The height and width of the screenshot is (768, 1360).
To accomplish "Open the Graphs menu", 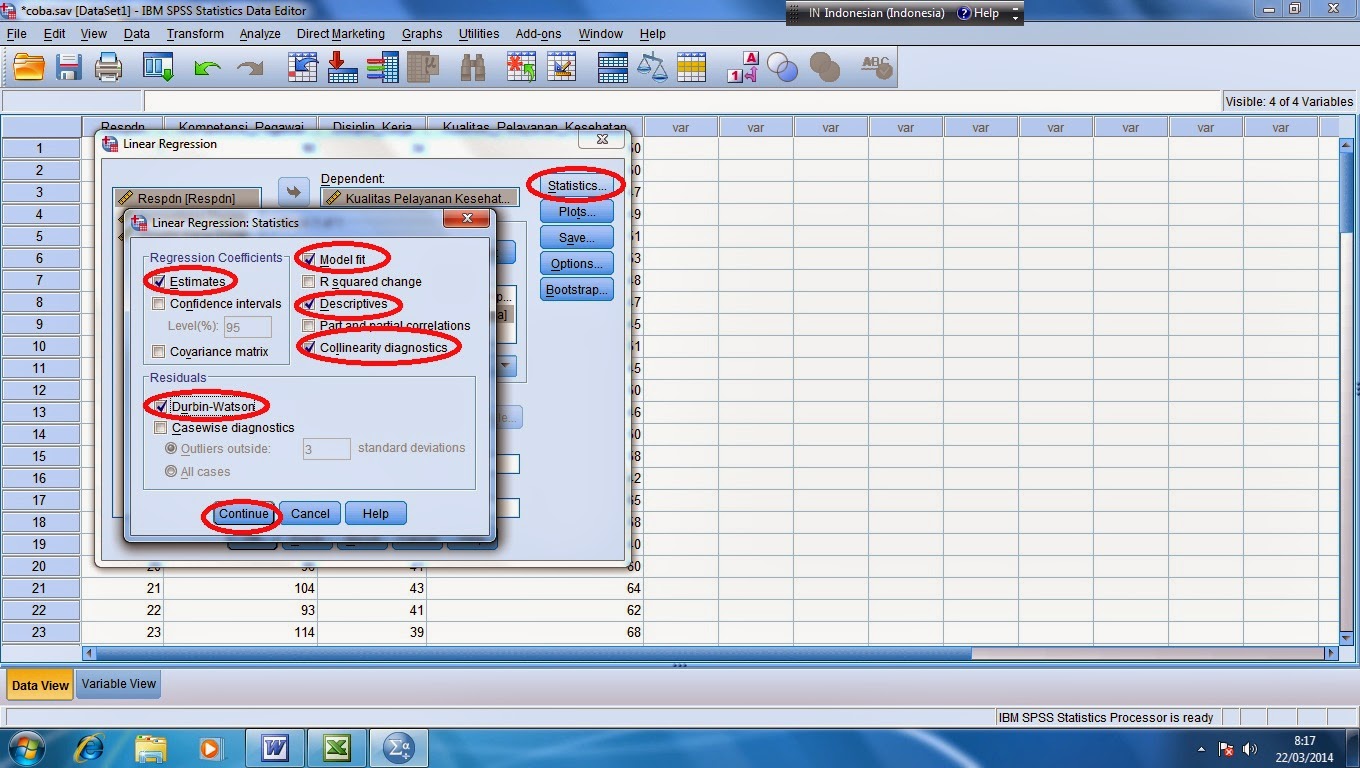I will pos(422,34).
